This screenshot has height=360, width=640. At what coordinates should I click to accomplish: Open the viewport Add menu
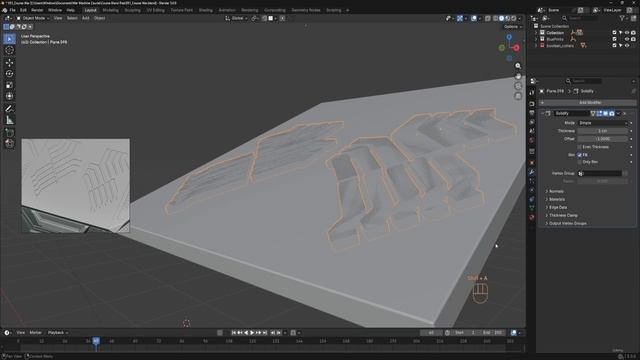pos(85,18)
